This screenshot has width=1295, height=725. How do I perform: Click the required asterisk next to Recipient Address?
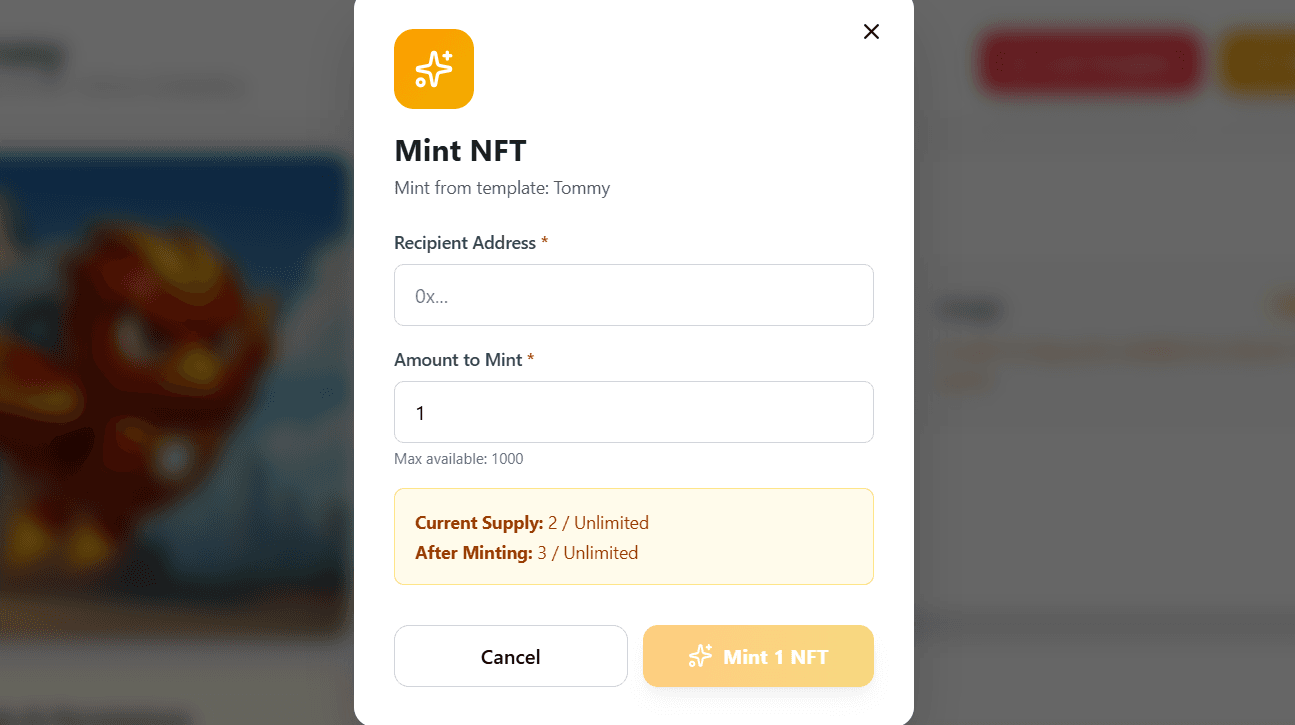click(544, 240)
